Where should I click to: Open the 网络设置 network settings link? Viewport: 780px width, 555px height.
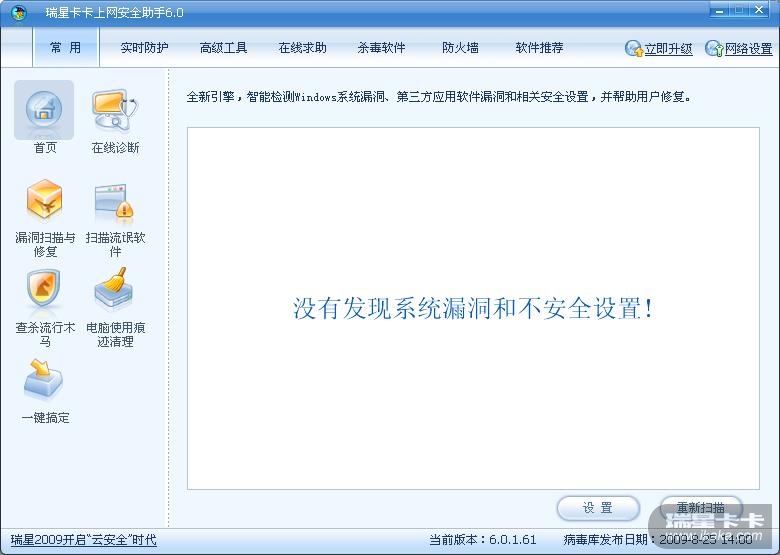[x=748, y=49]
